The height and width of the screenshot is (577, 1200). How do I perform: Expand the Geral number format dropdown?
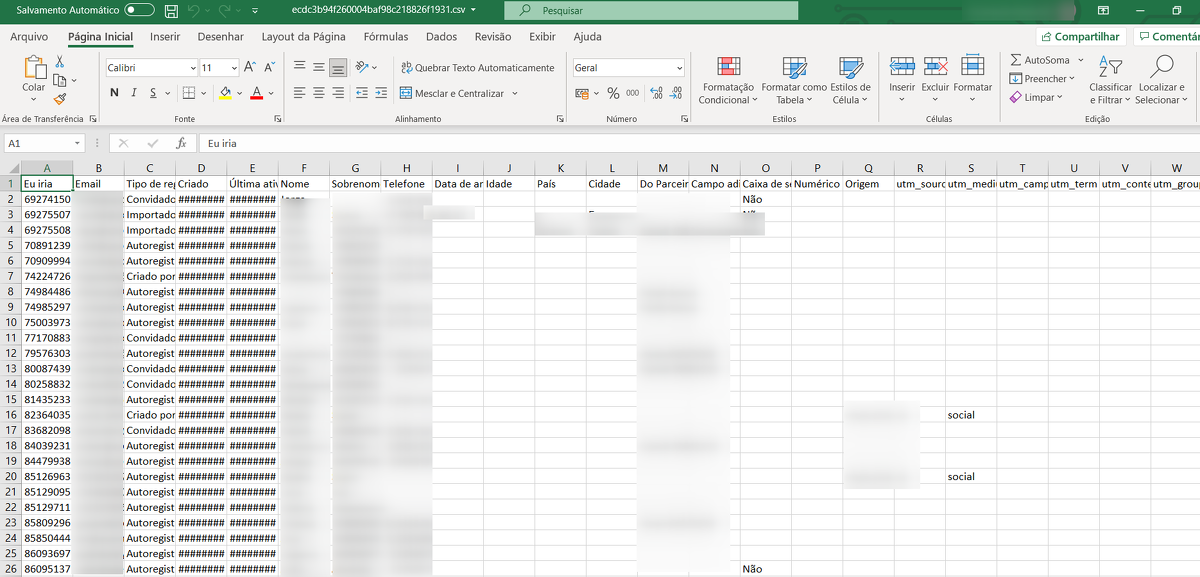click(679, 68)
